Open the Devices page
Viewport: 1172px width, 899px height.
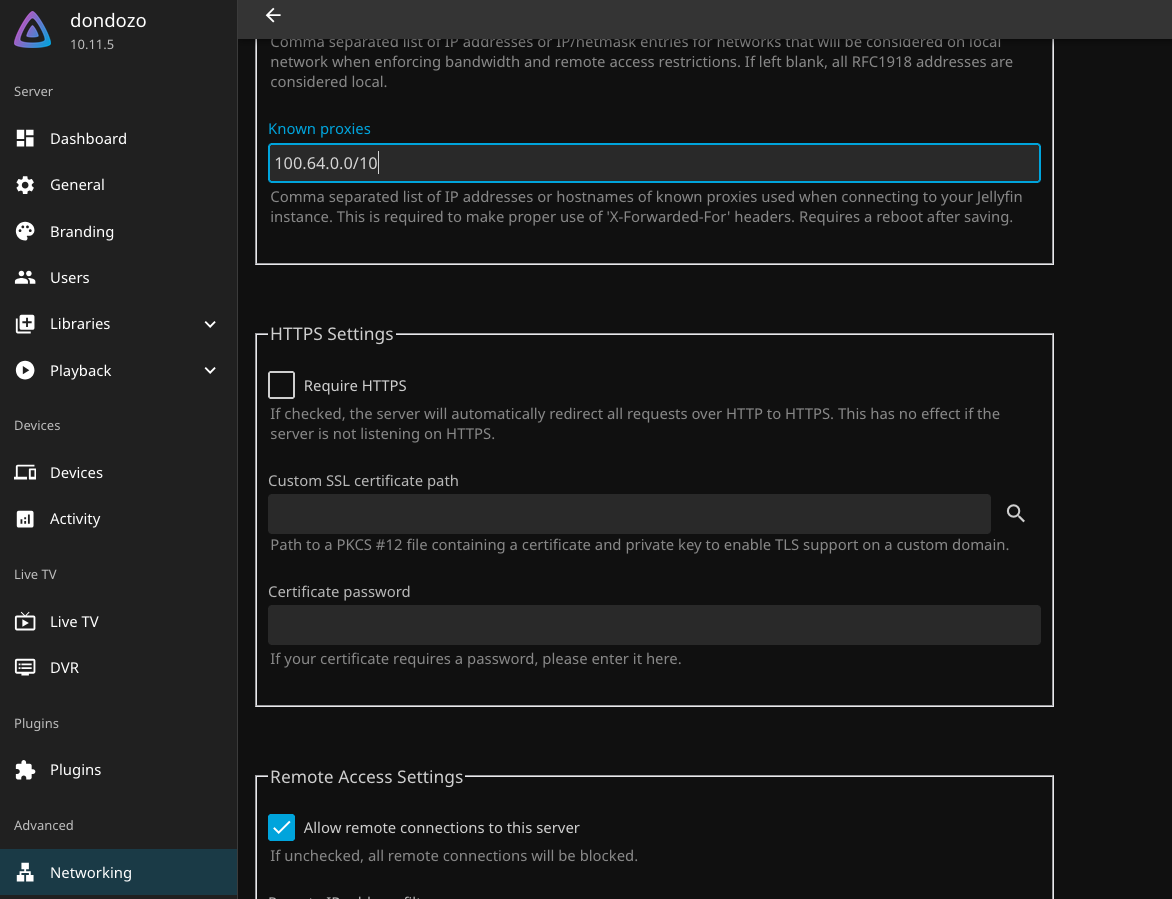pos(76,473)
